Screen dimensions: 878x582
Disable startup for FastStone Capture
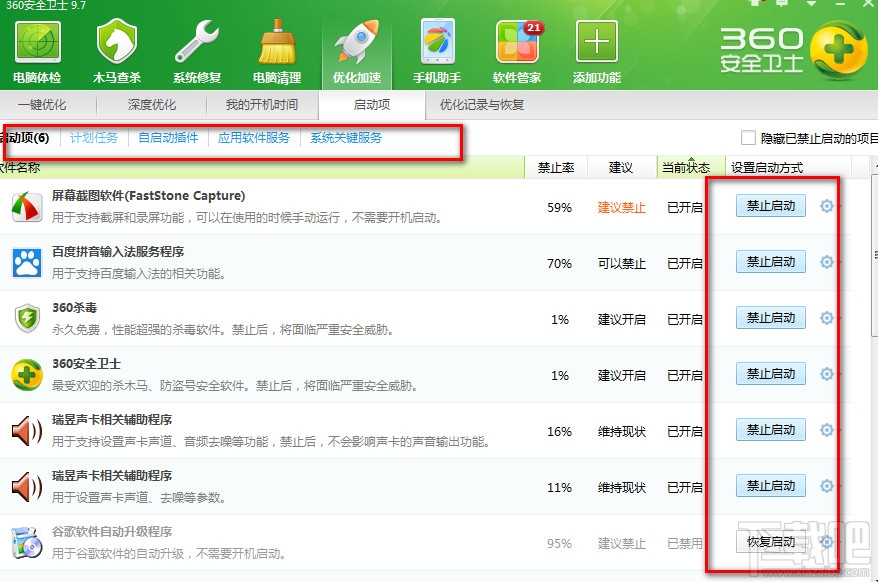770,206
